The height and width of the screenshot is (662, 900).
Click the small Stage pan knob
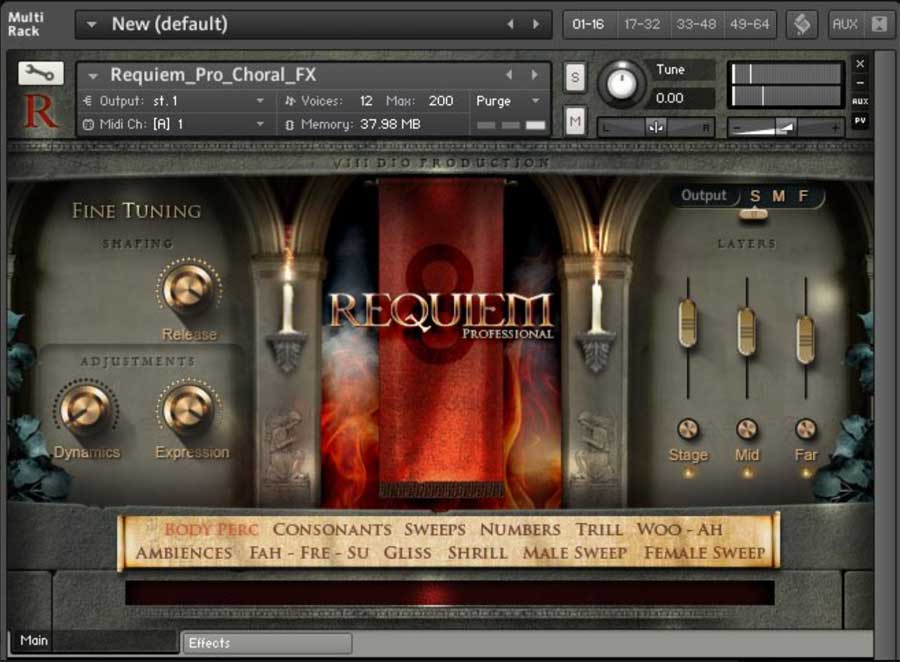[688, 429]
